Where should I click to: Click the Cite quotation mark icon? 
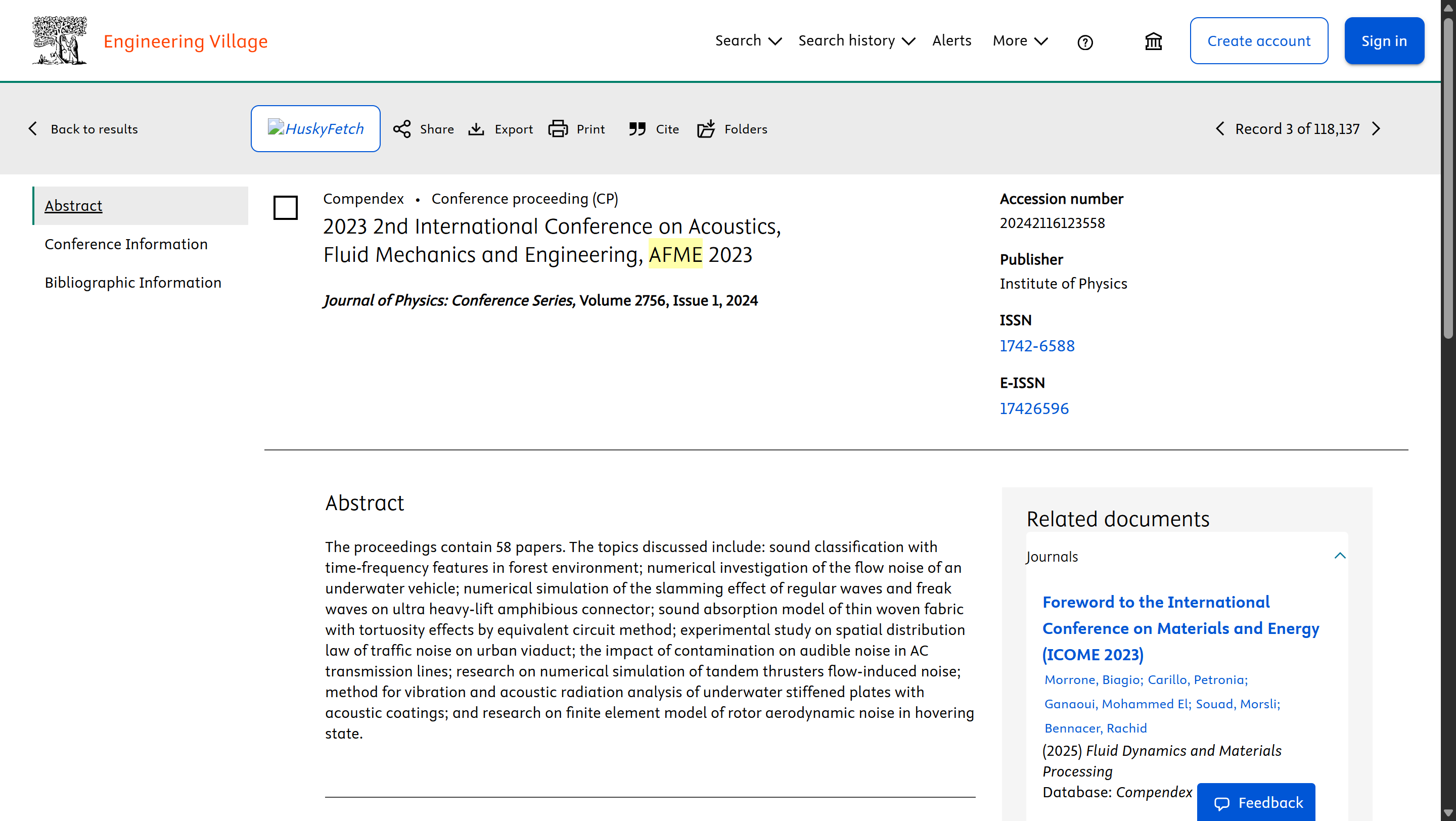[x=637, y=129]
